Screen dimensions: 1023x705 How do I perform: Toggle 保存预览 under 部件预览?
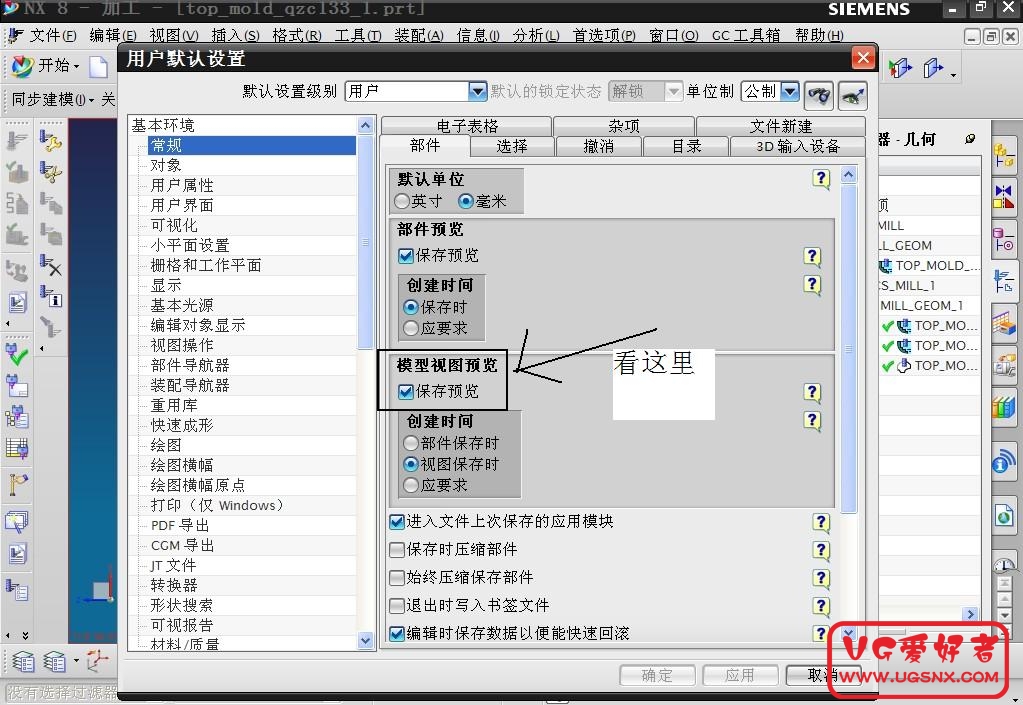406,256
